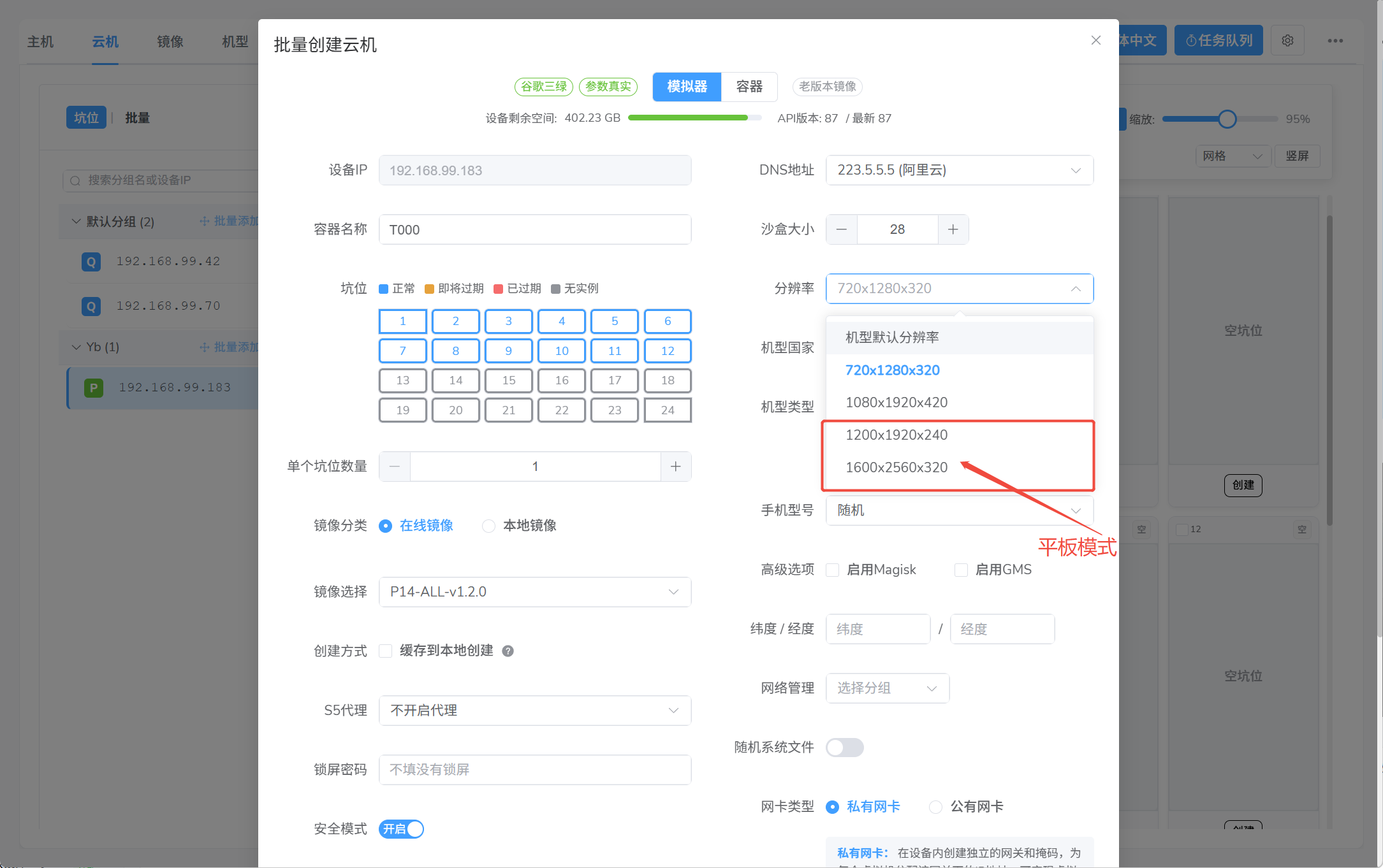The image size is (1383, 868).
Task: Select the 本地镜像 radio option
Action: tap(488, 526)
